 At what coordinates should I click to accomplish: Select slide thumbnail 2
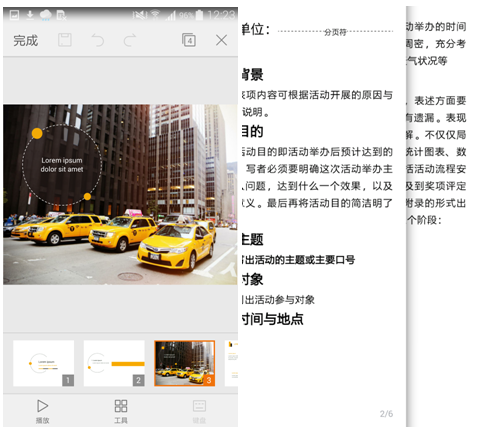114,363
